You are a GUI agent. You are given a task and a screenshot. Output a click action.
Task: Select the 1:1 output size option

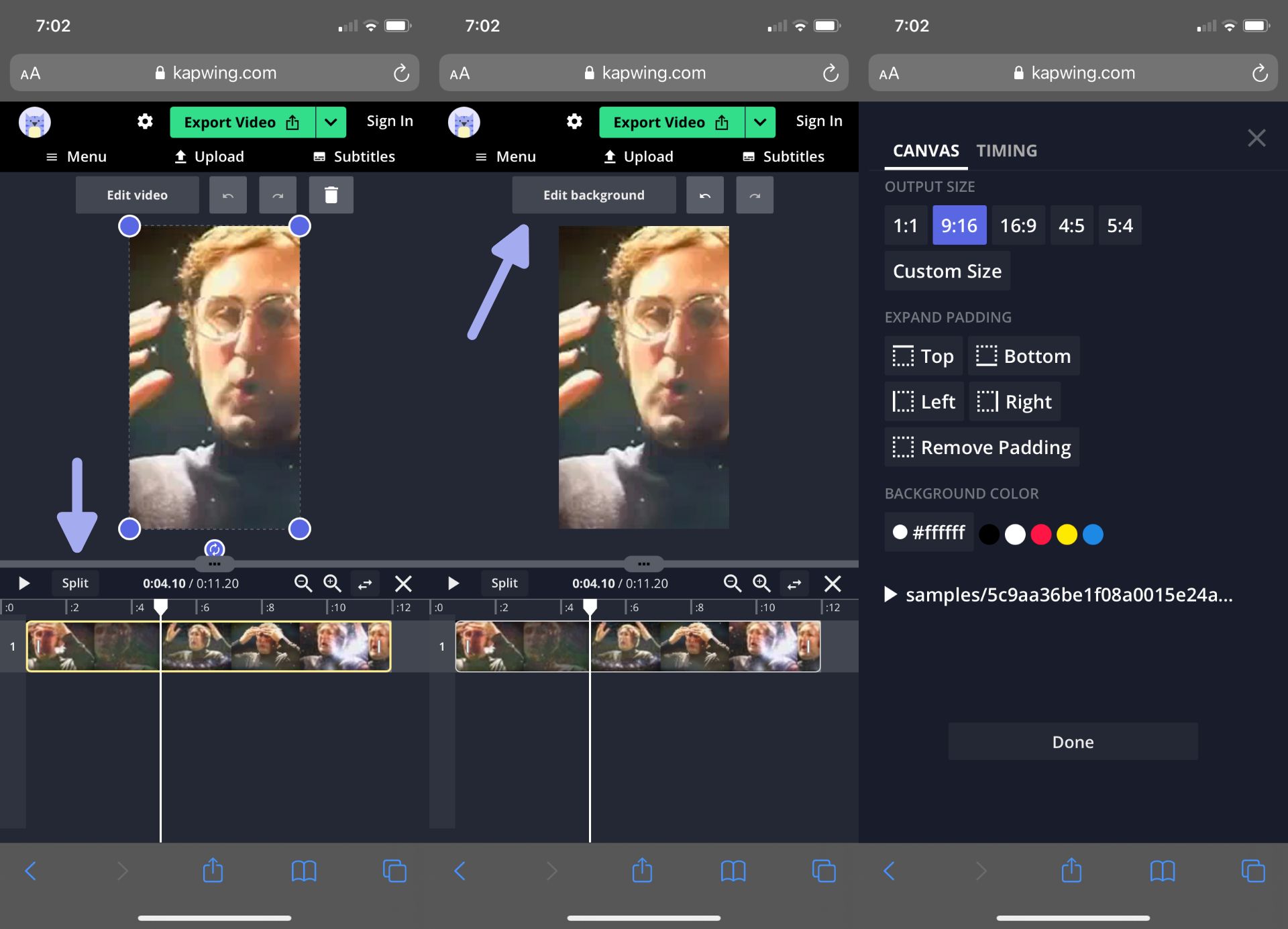click(x=905, y=225)
